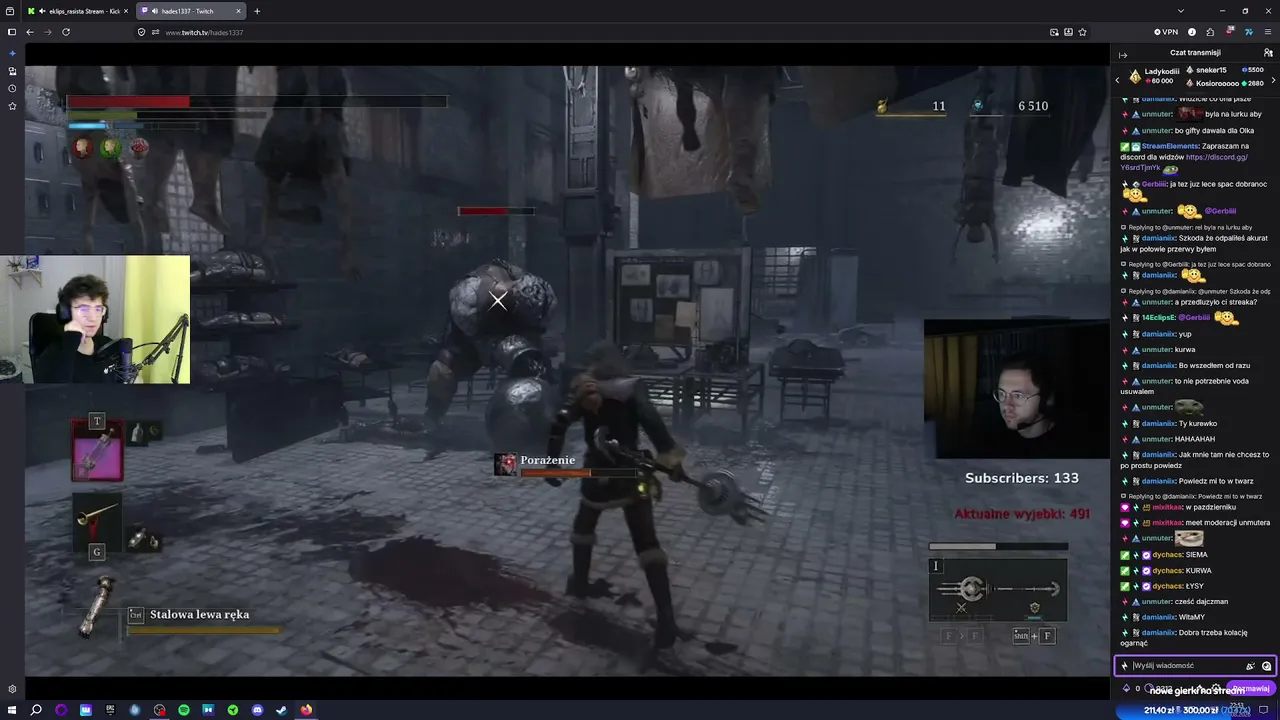The height and width of the screenshot is (720, 1280).
Task: Click the snapshot icon in address bar
Action: pyautogui.click(x=1054, y=32)
